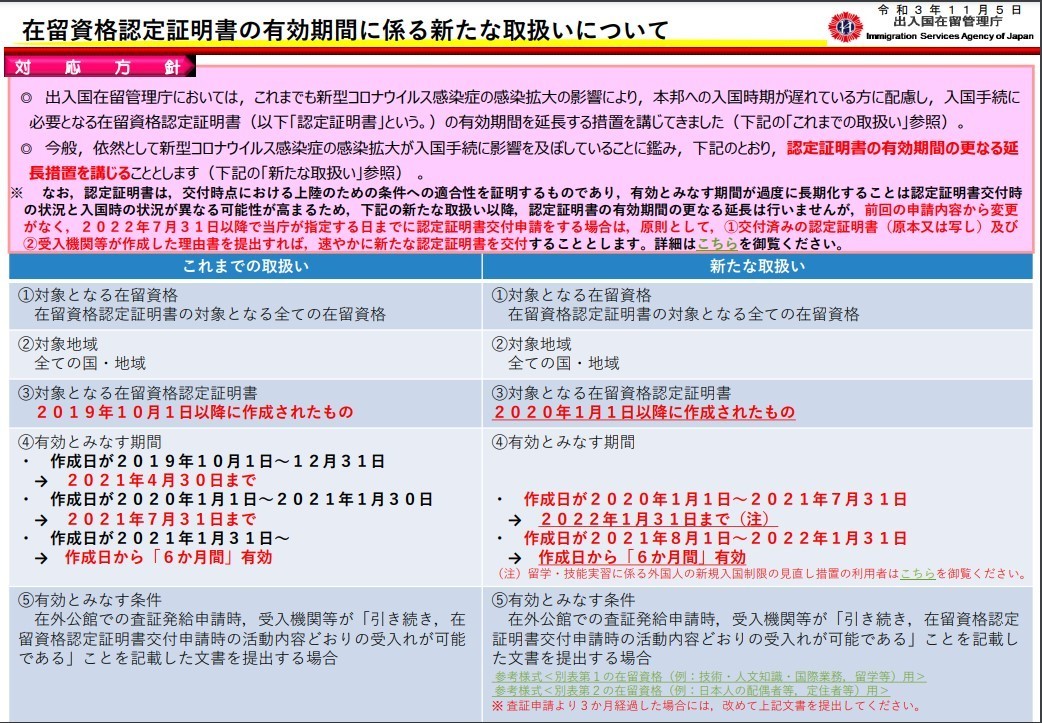The height and width of the screenshot is (723, 1042).
Task: Select the これまでの取扱い column header
Action: (245, 266)
